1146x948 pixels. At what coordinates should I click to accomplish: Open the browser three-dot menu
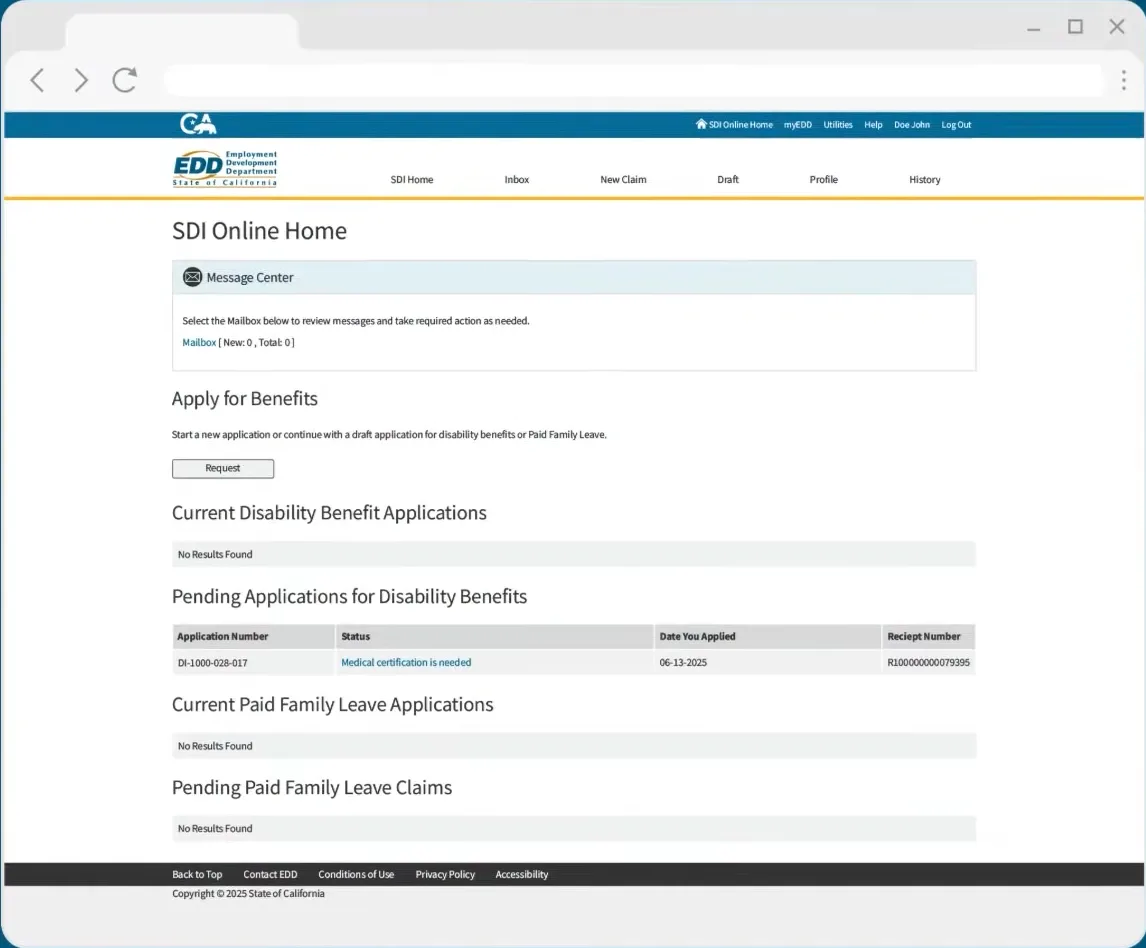click(1123, 80)
